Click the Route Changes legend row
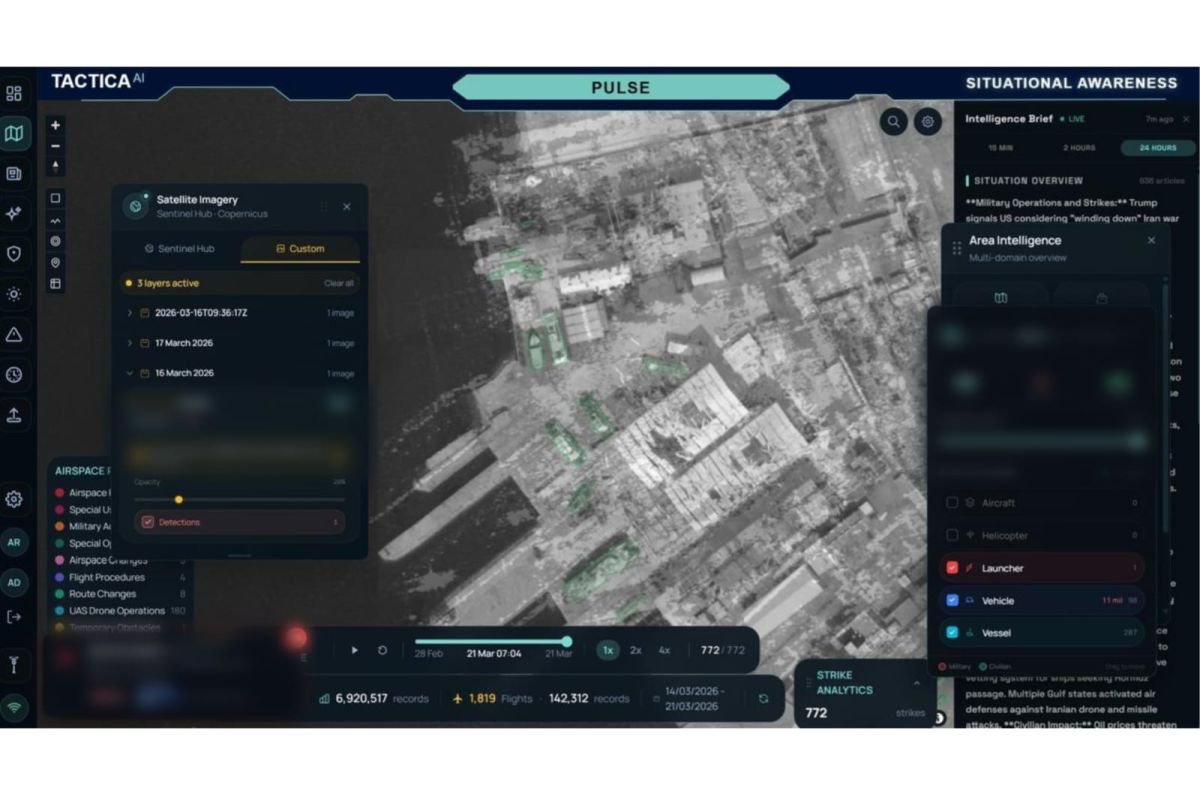Screen dimensions: 1200x800 tap(120, 594)
